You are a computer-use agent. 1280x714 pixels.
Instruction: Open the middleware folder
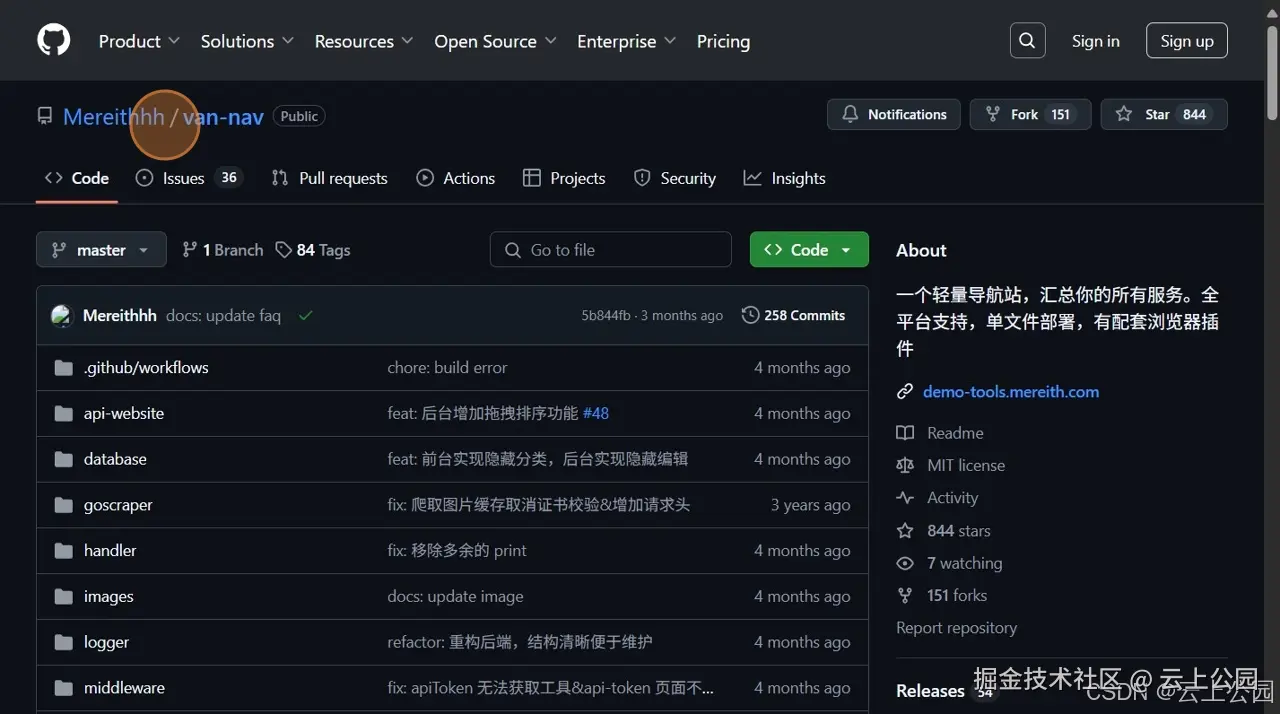(124, 689)
